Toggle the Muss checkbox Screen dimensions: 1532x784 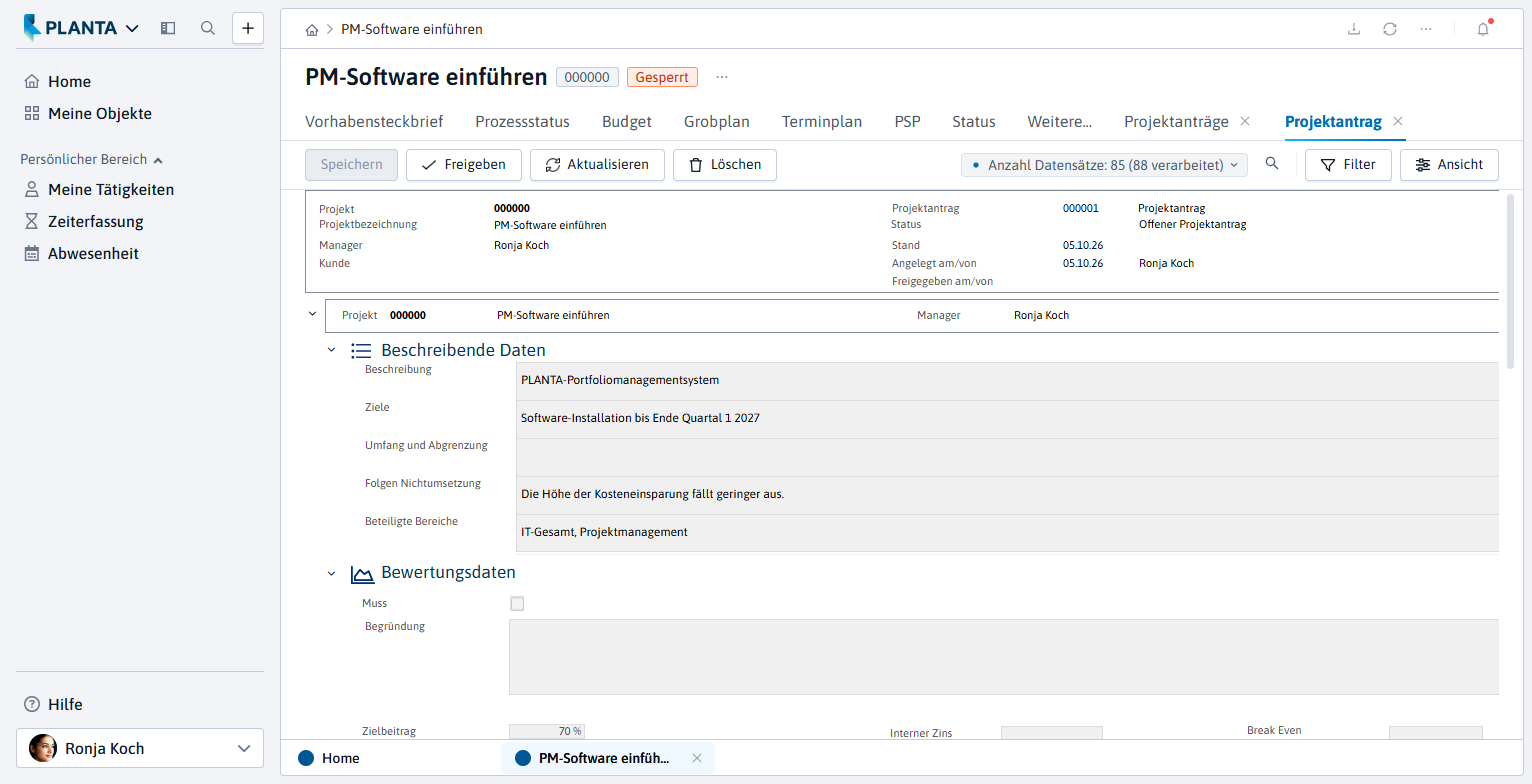coord(517,603)
